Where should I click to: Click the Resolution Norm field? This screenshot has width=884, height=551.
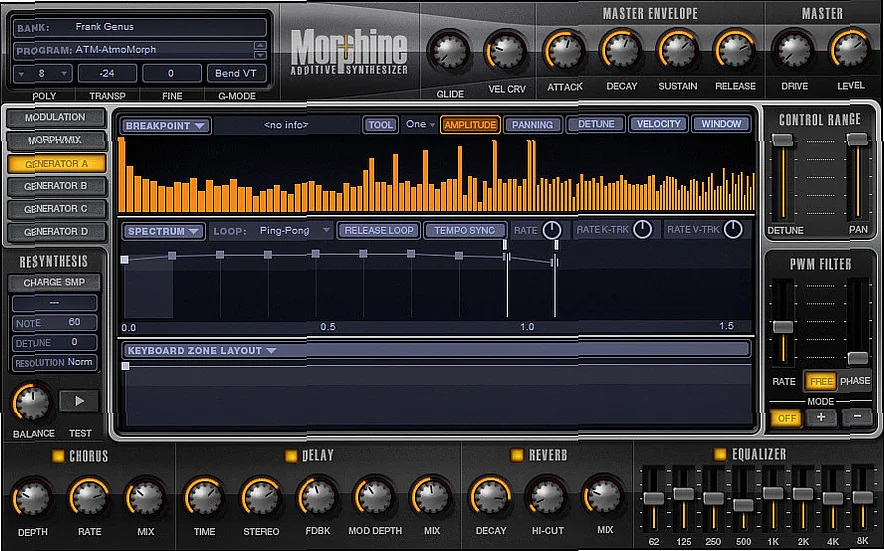click(54, 362)
